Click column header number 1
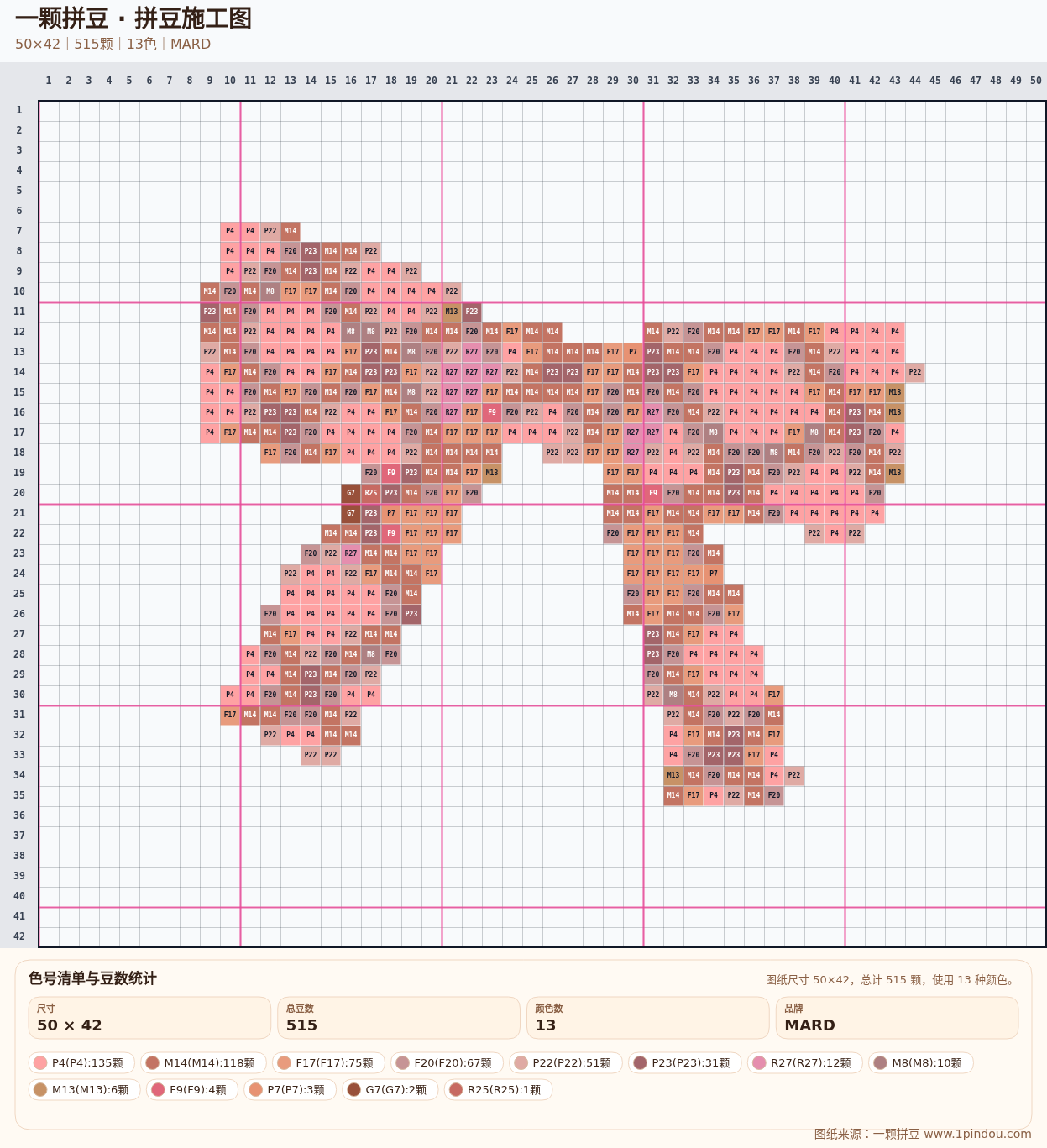The width and height of the screenshot is (1047, 1148). [x=49, y=81]
